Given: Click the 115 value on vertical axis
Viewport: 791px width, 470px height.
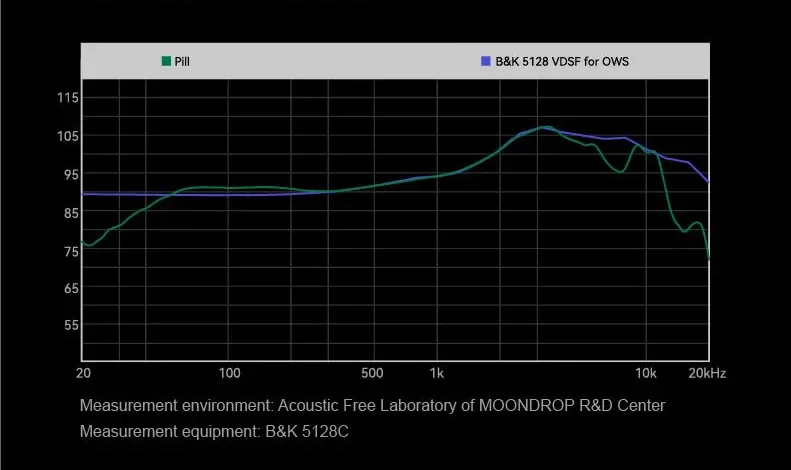Looking at the screenshot, I should point(68,98).
